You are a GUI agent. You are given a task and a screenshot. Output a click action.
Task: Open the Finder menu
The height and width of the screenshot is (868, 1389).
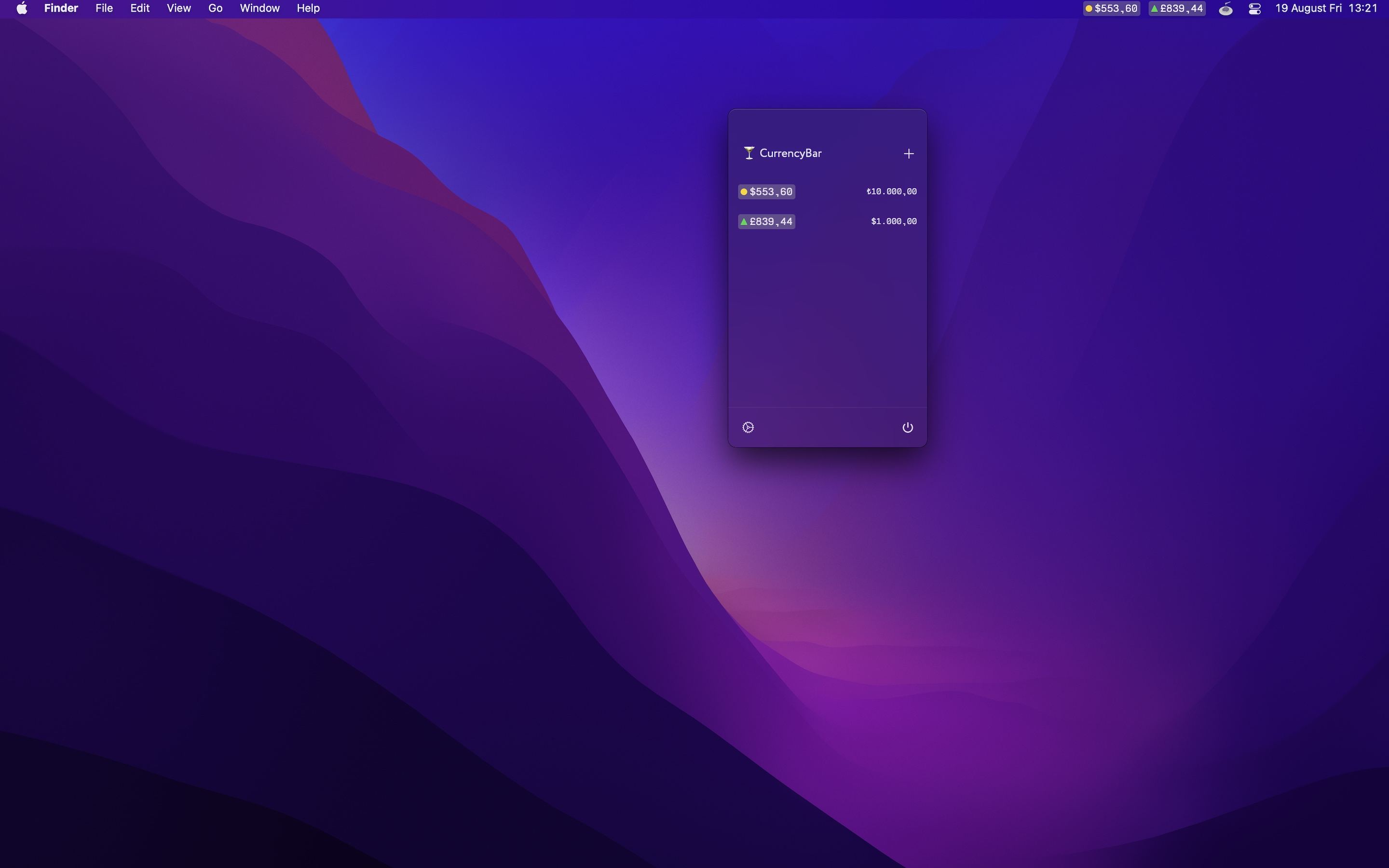(x=61, y=9)
